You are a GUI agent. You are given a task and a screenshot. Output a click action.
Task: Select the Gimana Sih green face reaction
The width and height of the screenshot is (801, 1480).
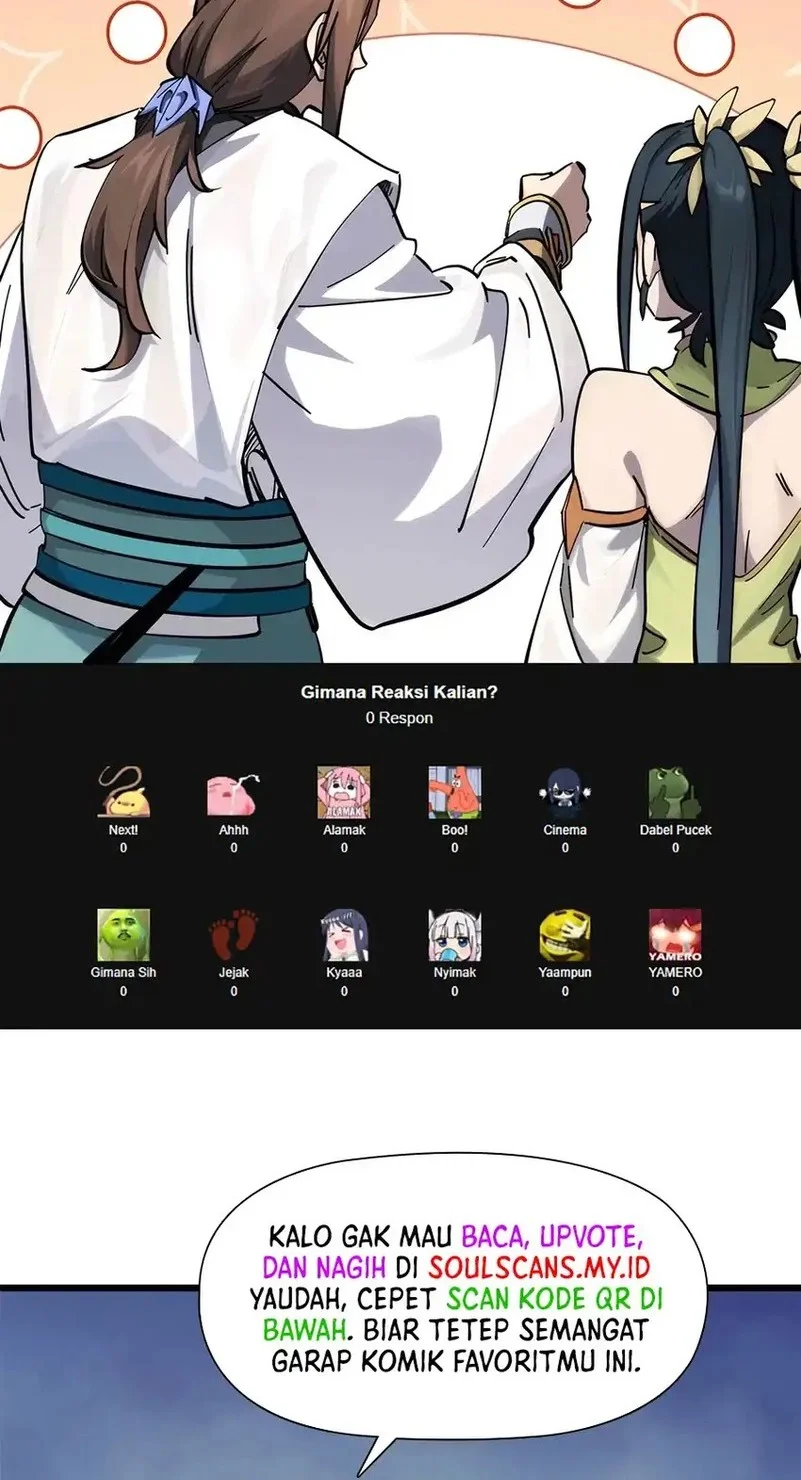click(123, 934)
